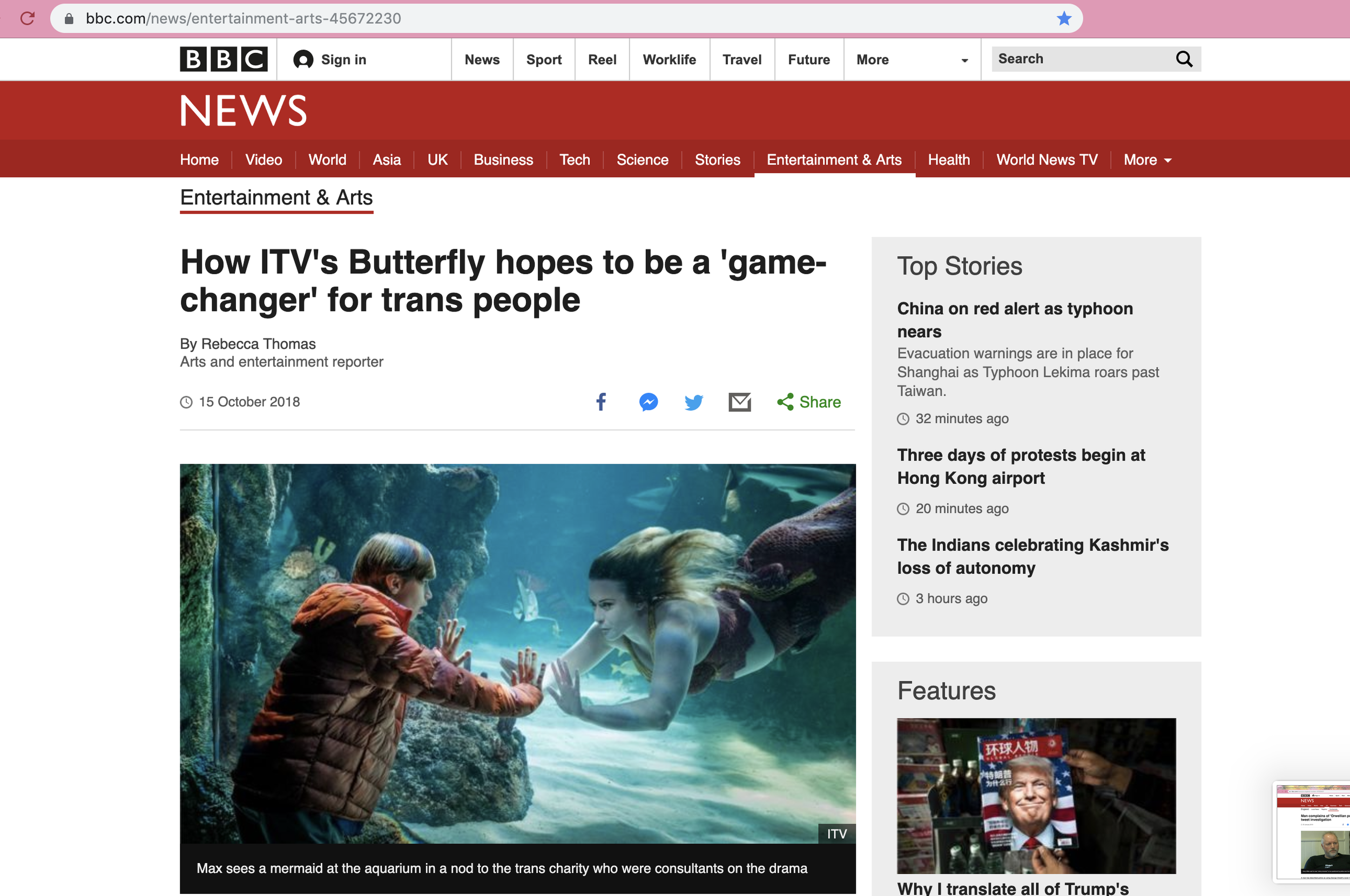Click the '3 hours ago' timestamp
Viewport: 1350px width, 896px height.
[x=951, y=598]
